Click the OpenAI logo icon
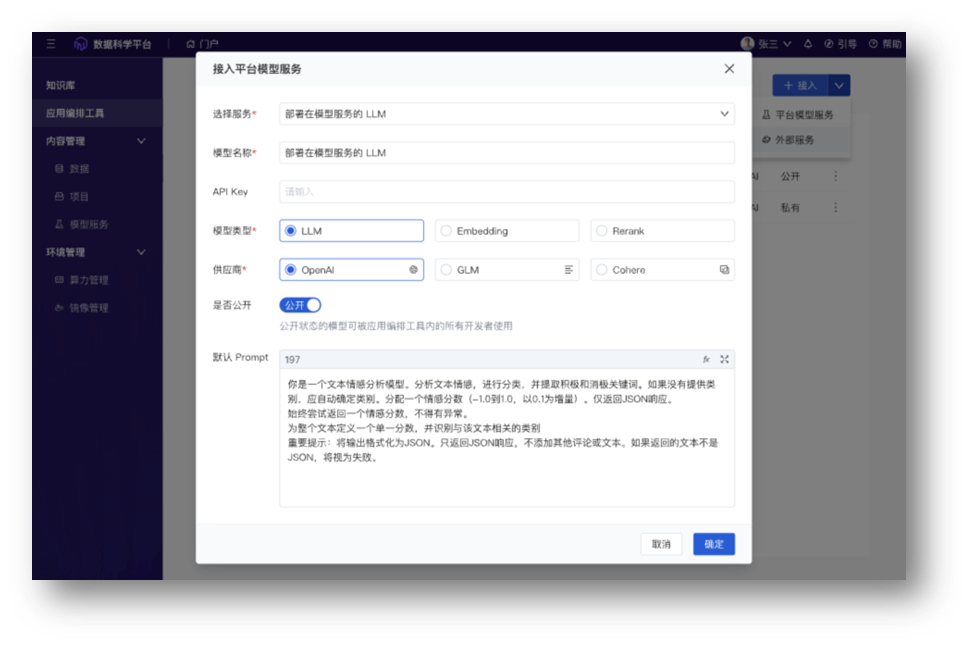Image resolution: width=971 pixels, height=645 pixels. [413, 270]
